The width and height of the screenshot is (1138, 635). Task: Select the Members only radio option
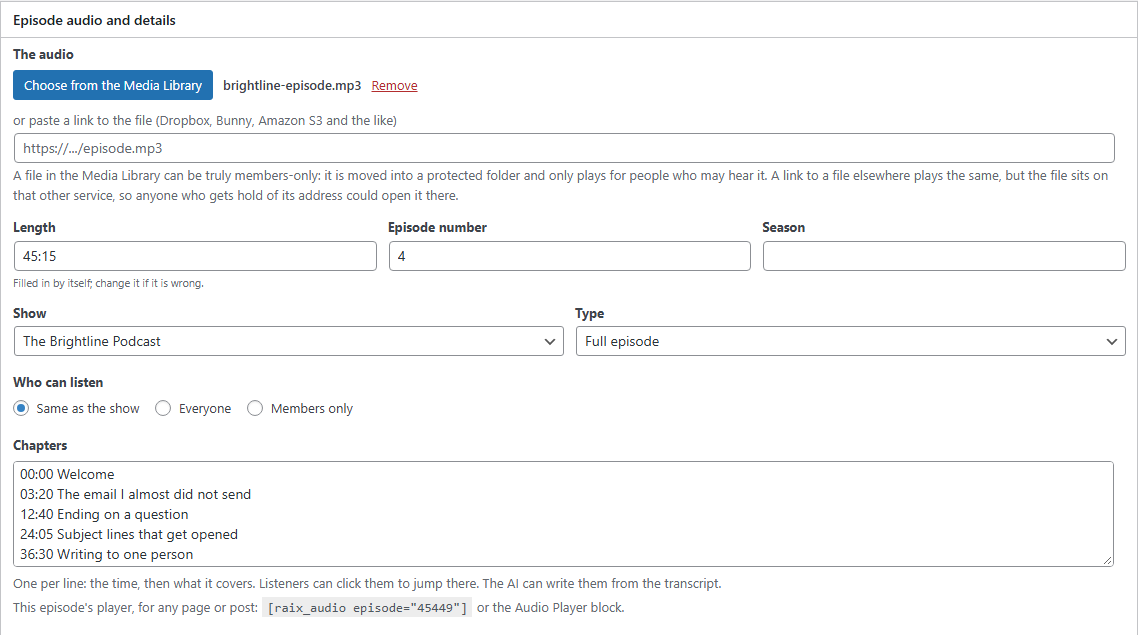255,409
